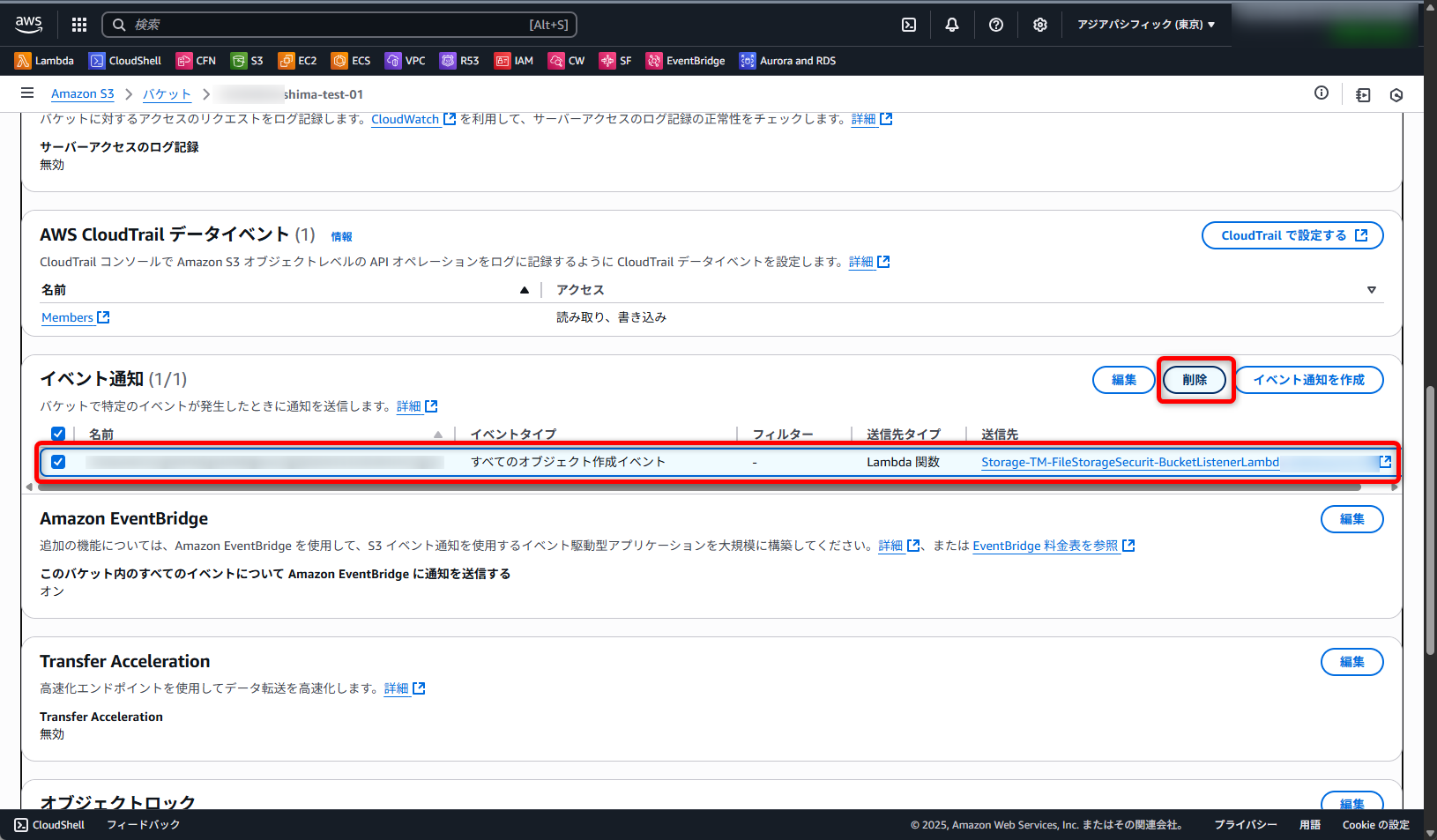Click 削除 button for event notifications
The height and width of the screenshot is (840, 1437).
click(x=1195, y=380)
